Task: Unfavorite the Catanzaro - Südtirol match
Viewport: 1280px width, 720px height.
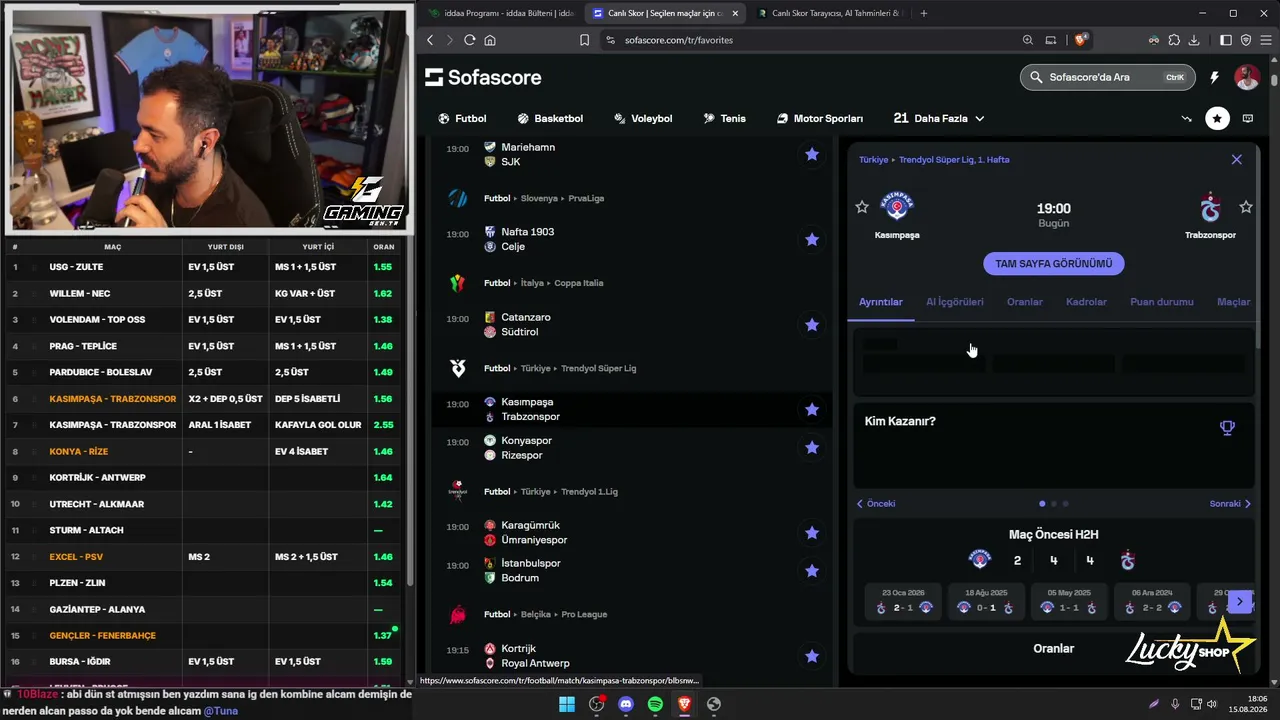Action: (812, 325)
